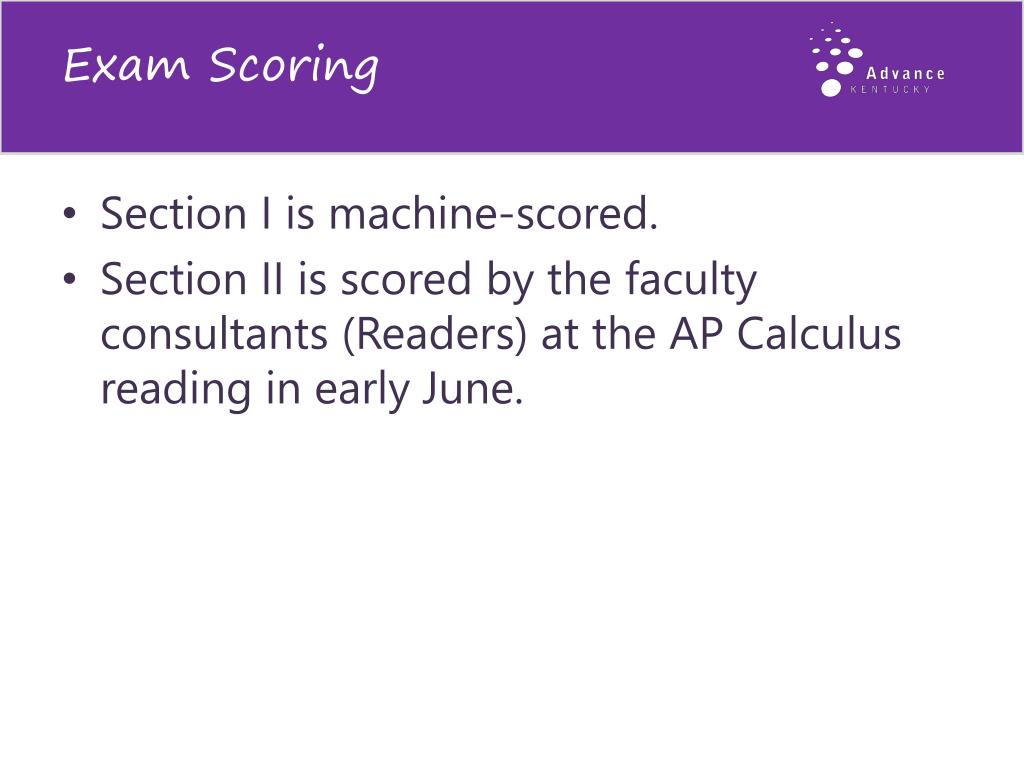Click the word "early" in the last line

click(361, 391)
